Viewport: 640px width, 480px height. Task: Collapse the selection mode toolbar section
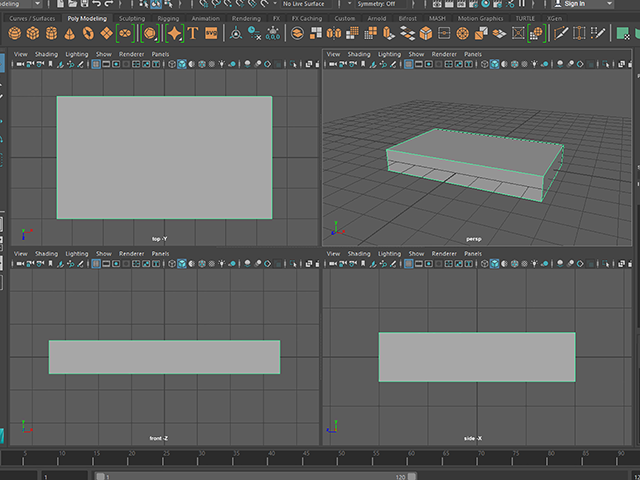(x=181, y=4)
